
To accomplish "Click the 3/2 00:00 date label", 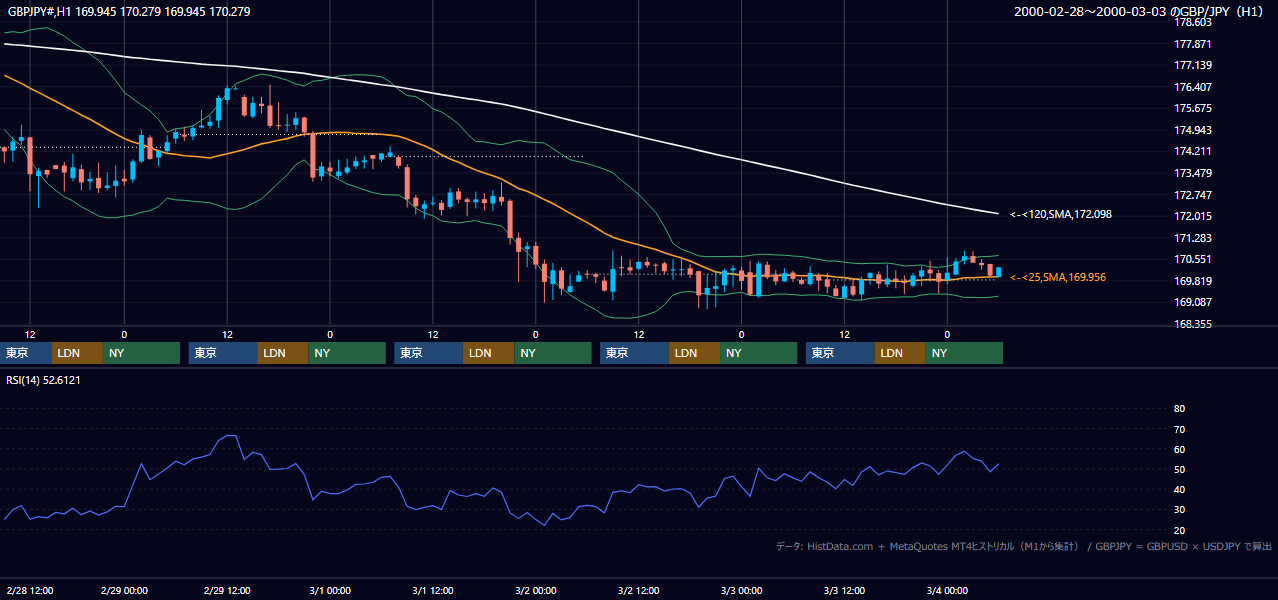I will coord(535,590).
